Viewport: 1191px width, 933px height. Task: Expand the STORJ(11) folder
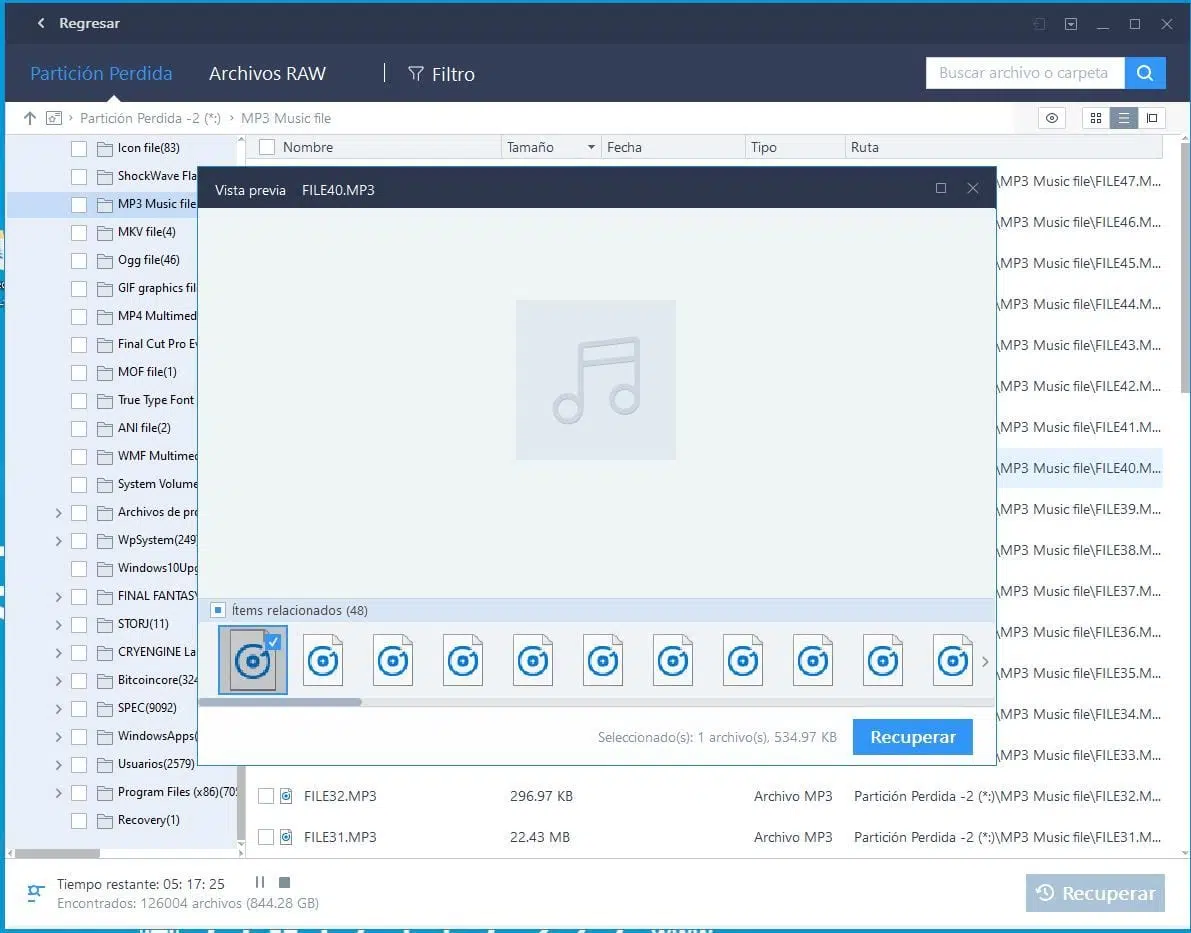58,625
